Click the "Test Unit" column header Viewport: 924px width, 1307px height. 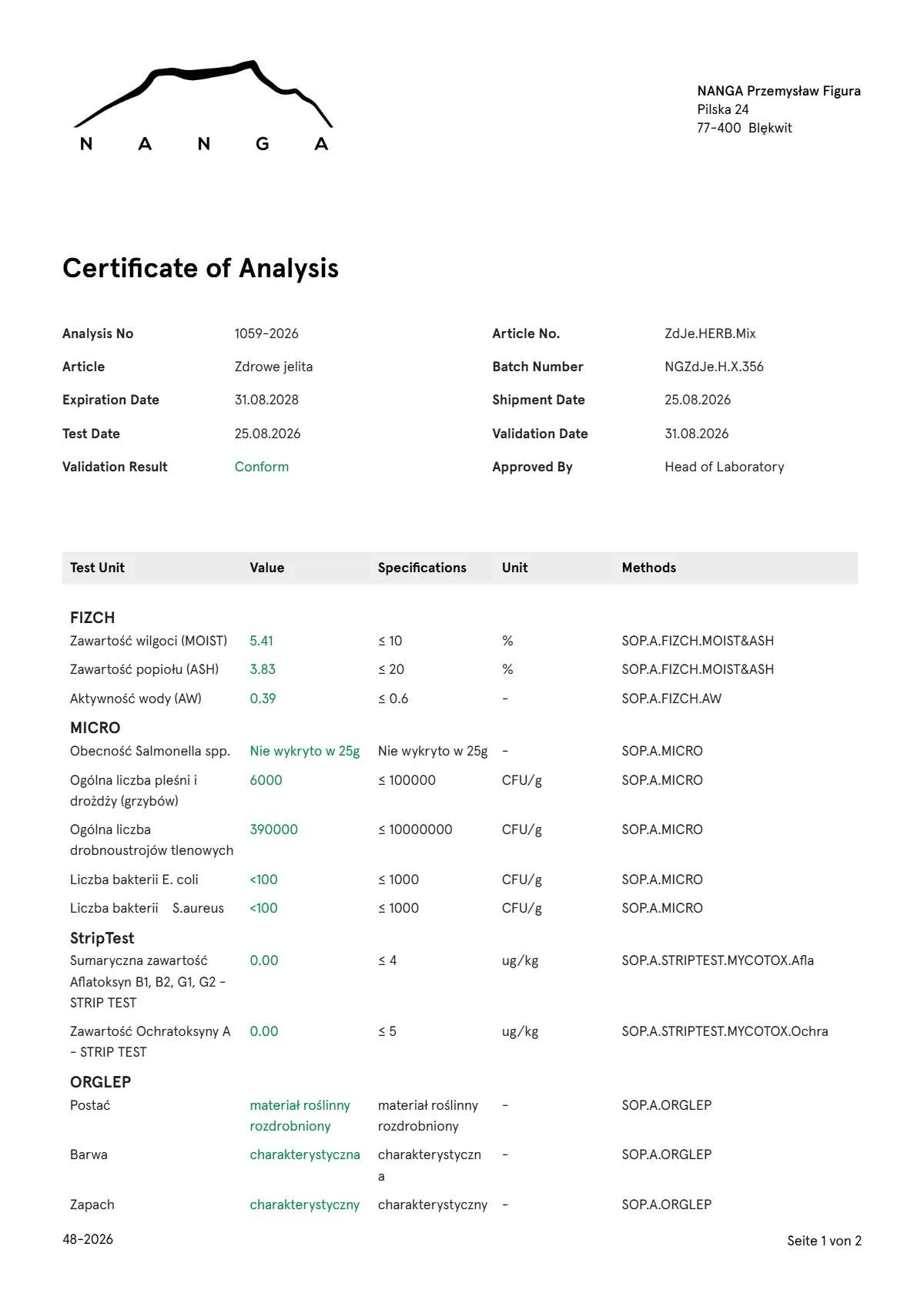[97, 568]
